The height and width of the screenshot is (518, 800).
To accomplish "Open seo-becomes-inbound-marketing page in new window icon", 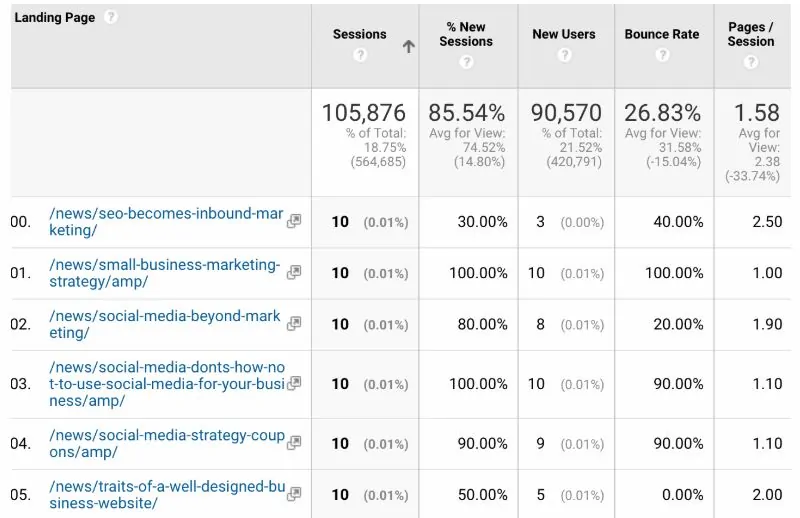I will tap(294, 221).
